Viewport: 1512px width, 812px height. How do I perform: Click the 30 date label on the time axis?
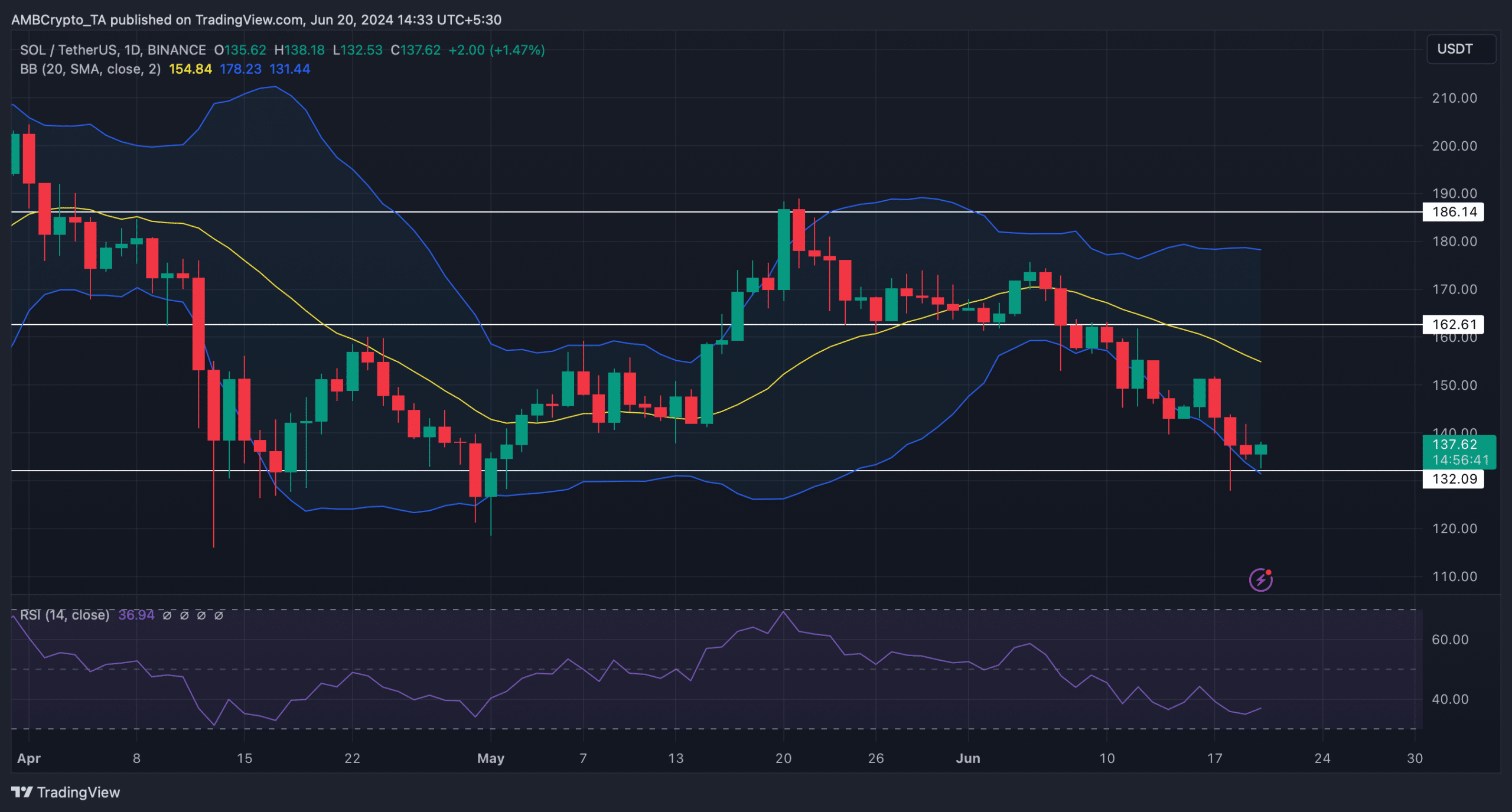point(1415,758)
